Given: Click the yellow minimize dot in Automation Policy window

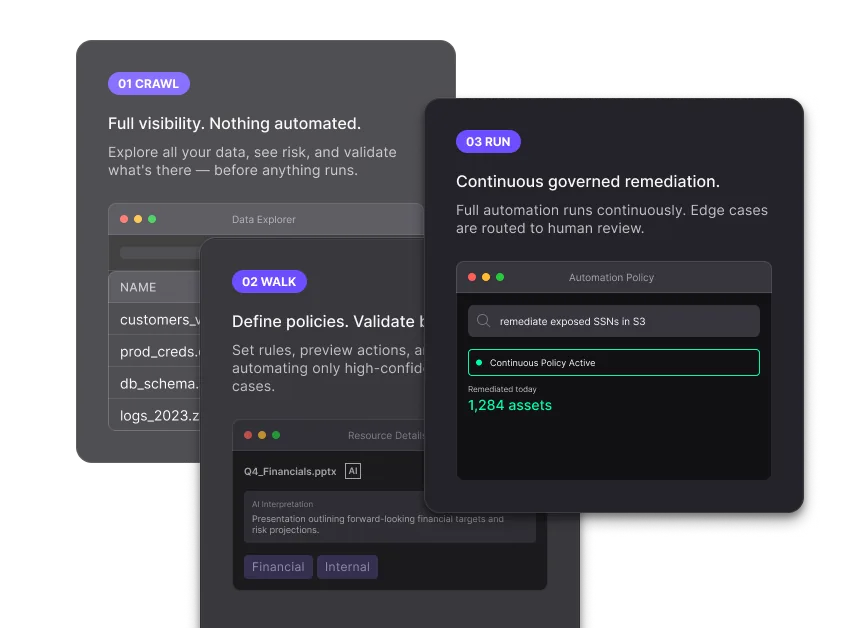Looking at the screenshot, I should (486, 277).
